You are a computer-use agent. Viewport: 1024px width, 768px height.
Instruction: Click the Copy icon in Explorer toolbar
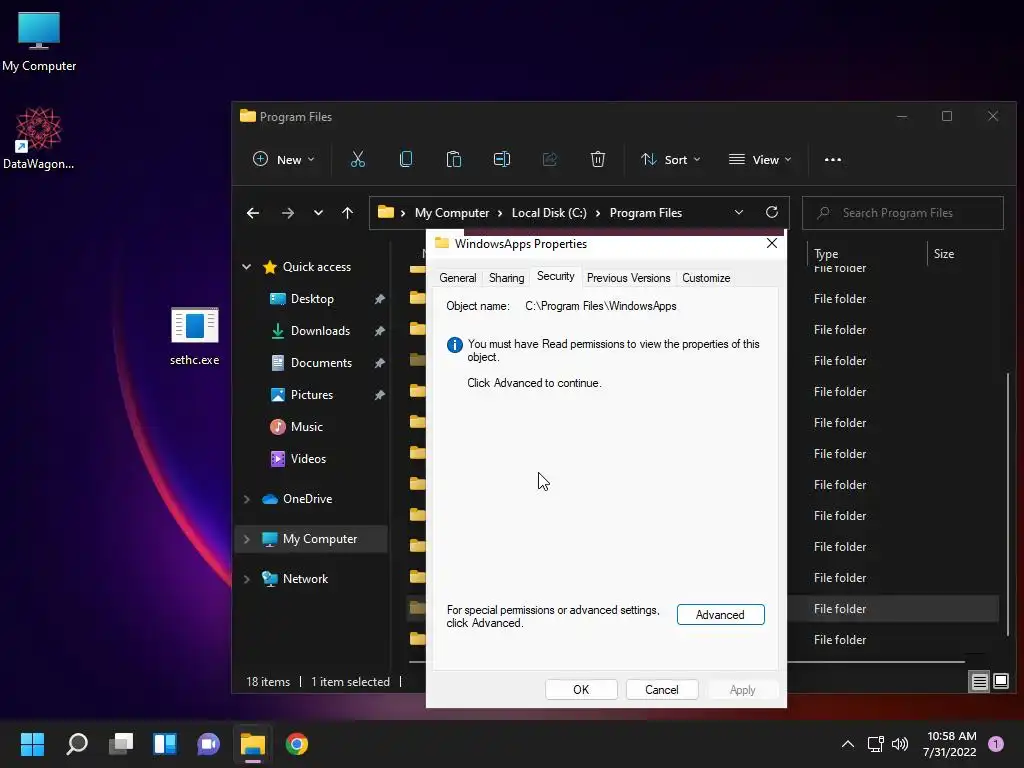coord(406,159)
